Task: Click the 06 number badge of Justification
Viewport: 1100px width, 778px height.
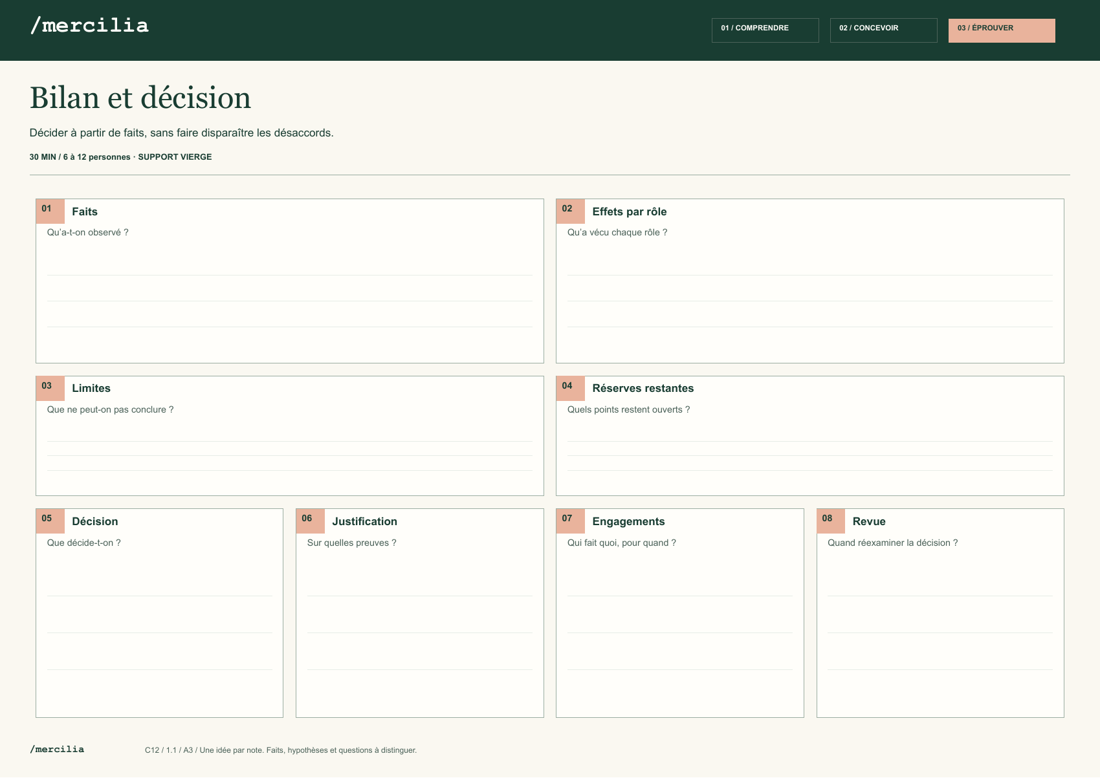Action: (x=310, y=521)
